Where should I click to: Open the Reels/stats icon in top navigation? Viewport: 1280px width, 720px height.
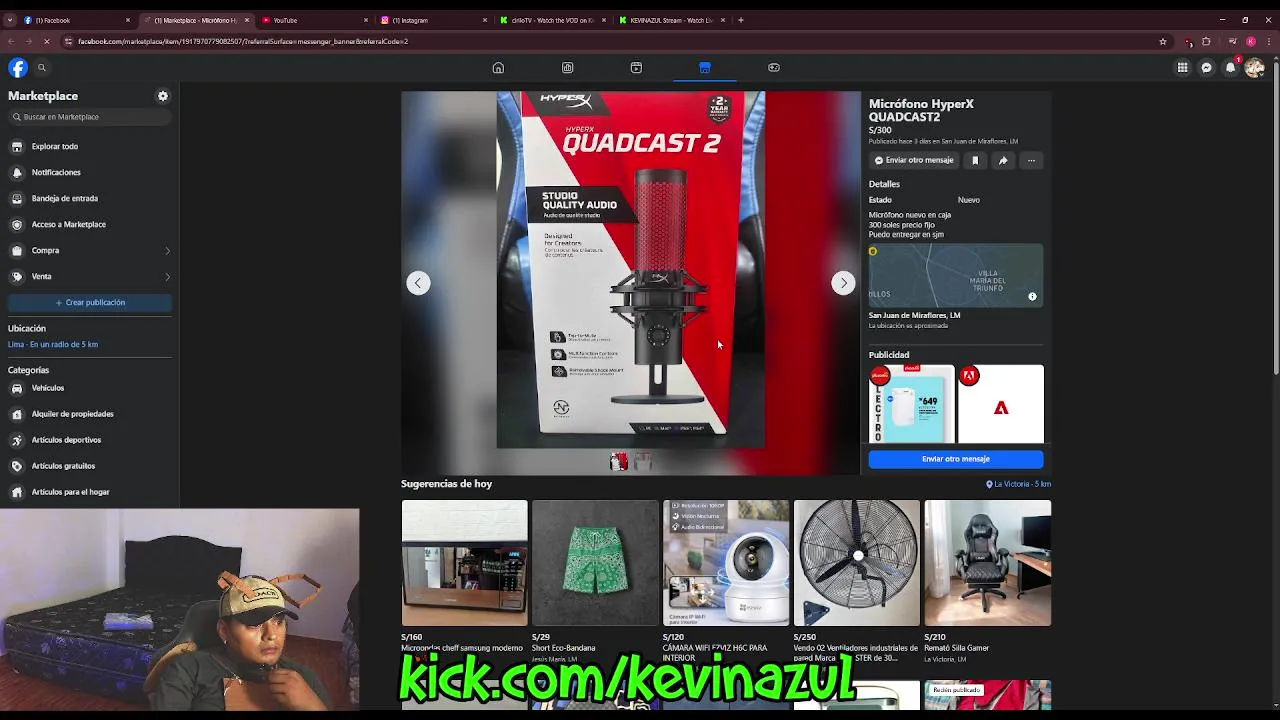click(567, 67)
